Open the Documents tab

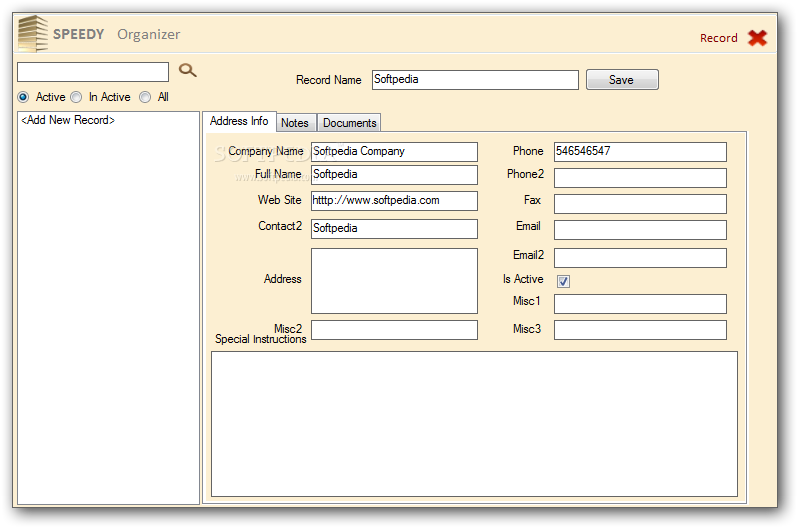pyautogui.click(x=350, y=123)
